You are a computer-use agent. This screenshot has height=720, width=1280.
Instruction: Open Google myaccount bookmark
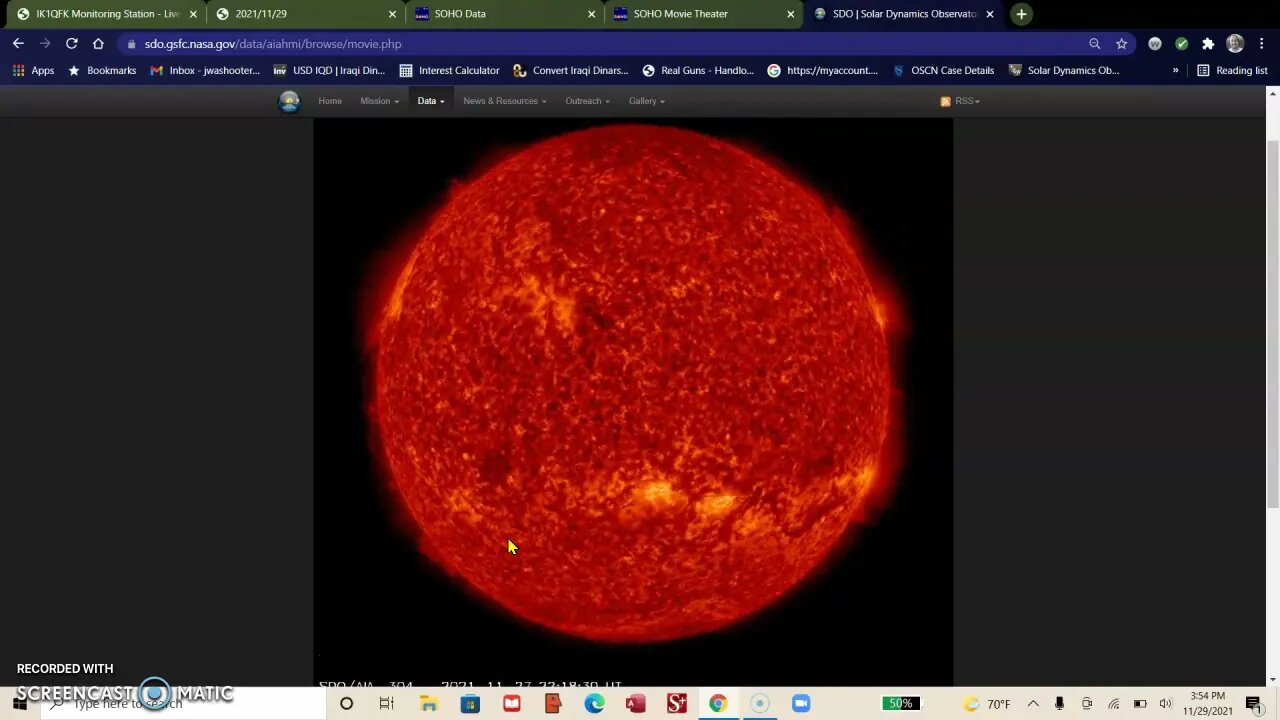coord(823,71)
